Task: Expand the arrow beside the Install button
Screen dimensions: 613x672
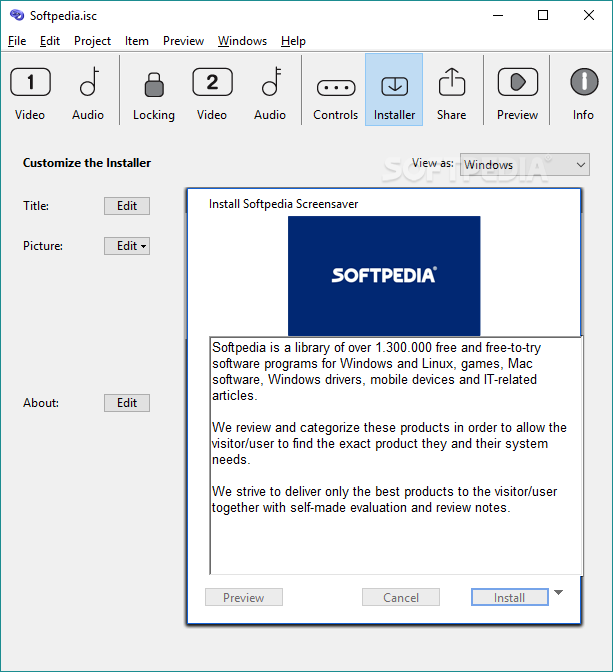Action: pyautogui.click(x=558, y=593)
